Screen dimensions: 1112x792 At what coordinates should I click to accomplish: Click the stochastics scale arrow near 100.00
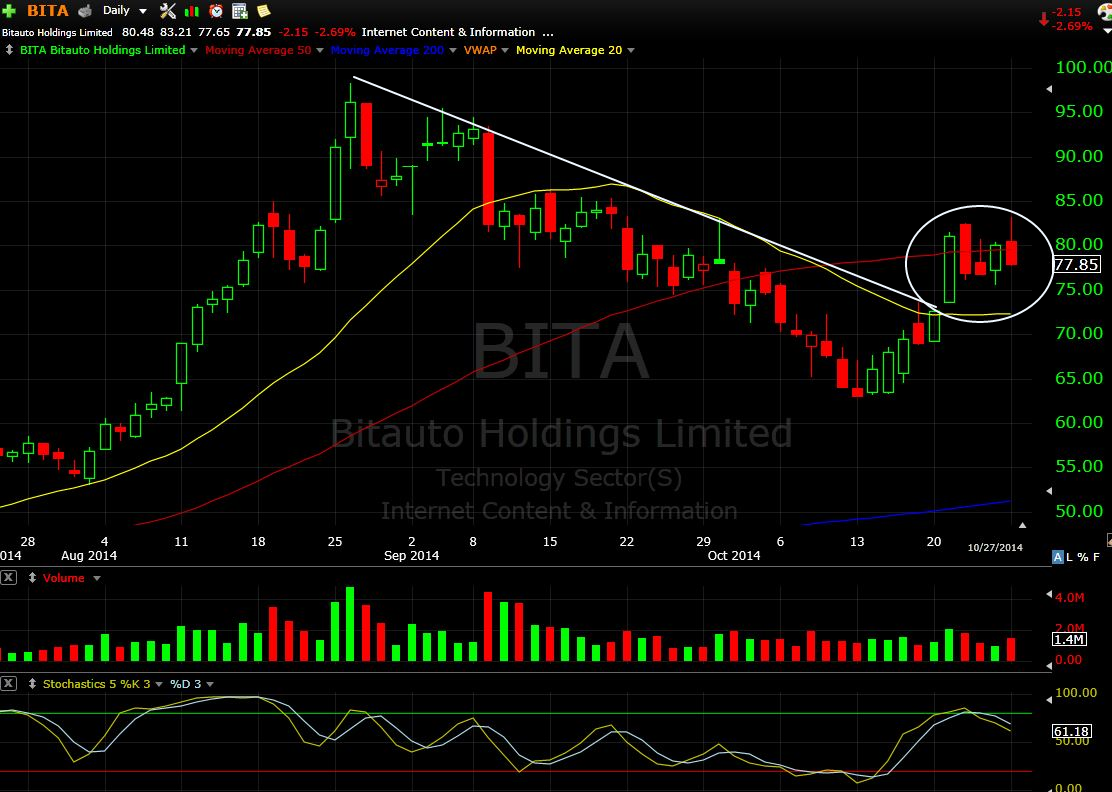pos(1050,699)
